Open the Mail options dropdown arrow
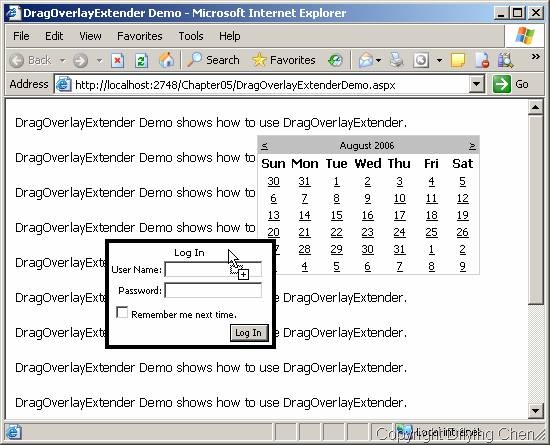This screenshot has width=550, height=445. click(378, 61)
